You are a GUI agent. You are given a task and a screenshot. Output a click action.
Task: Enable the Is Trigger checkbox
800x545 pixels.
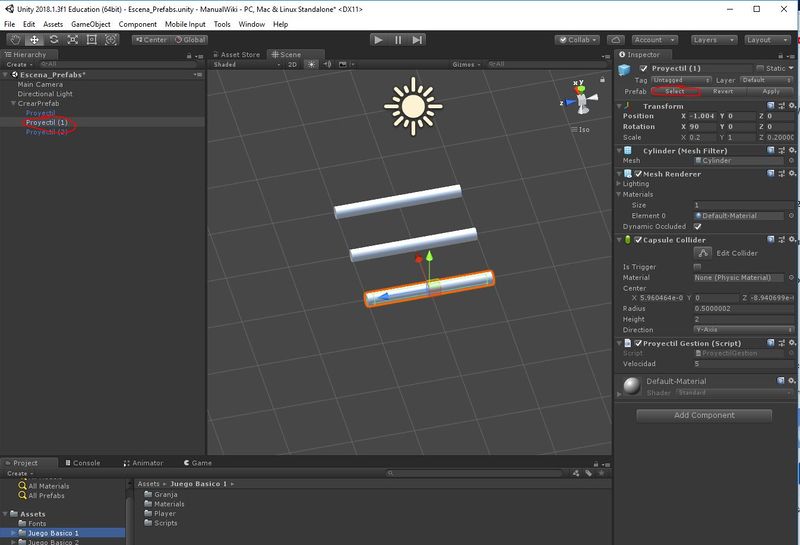(x=697, y=267)
